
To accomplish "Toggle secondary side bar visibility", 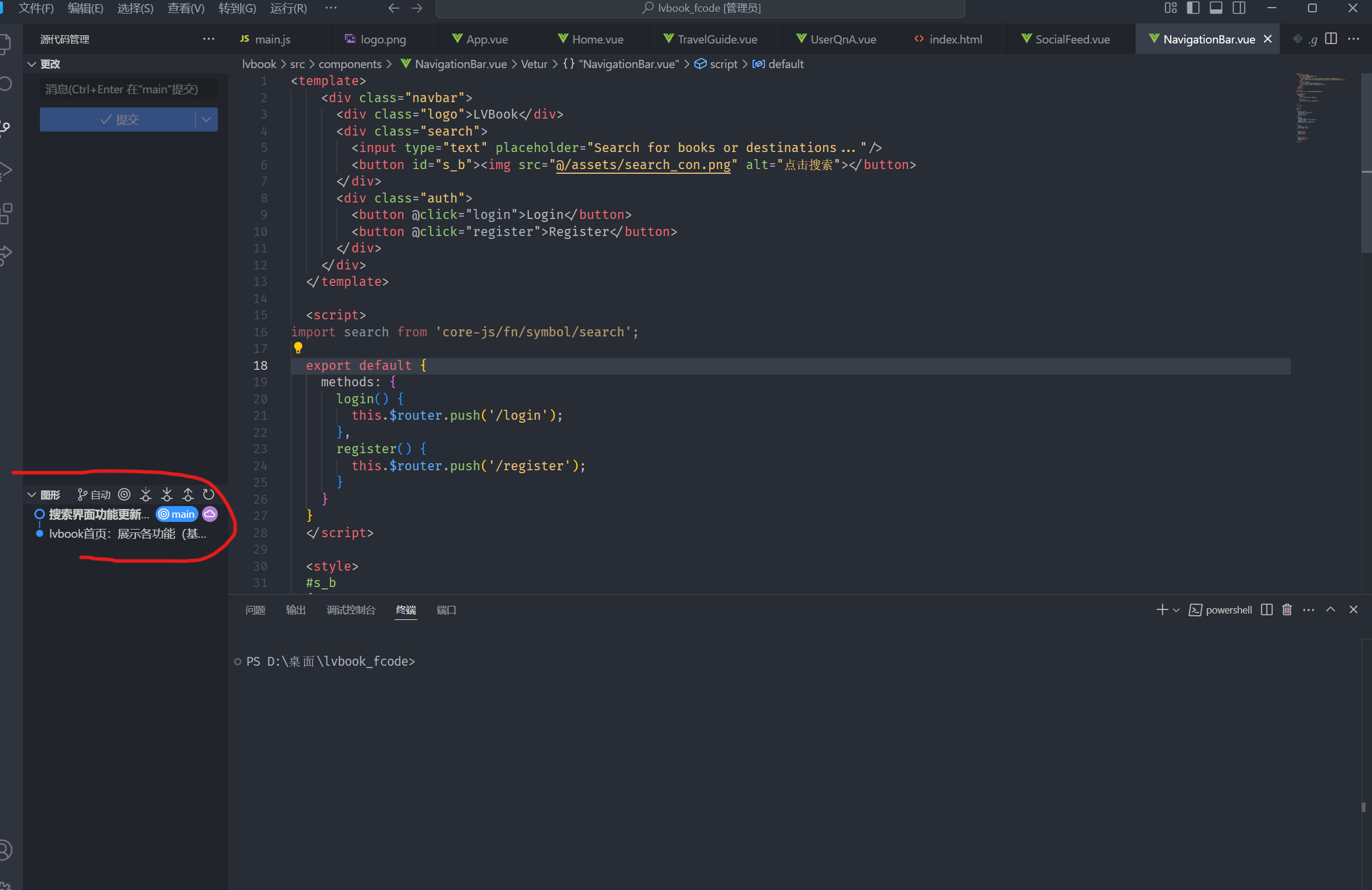I will [x=1239, y=8].
